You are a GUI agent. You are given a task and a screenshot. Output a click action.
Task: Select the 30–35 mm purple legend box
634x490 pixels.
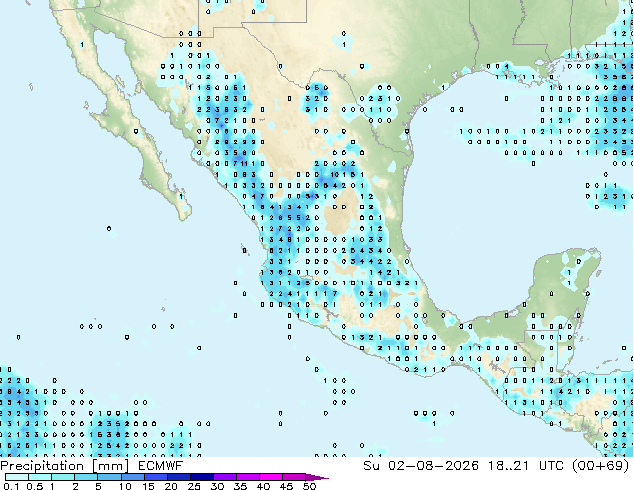click(x=225, y=477)
